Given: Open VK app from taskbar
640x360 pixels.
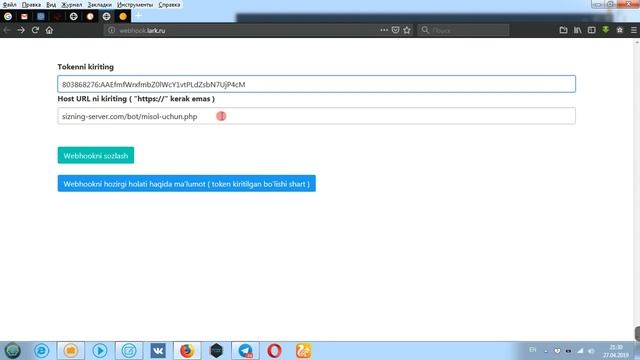Looking at the screenshot, I should tap(158, 351).
